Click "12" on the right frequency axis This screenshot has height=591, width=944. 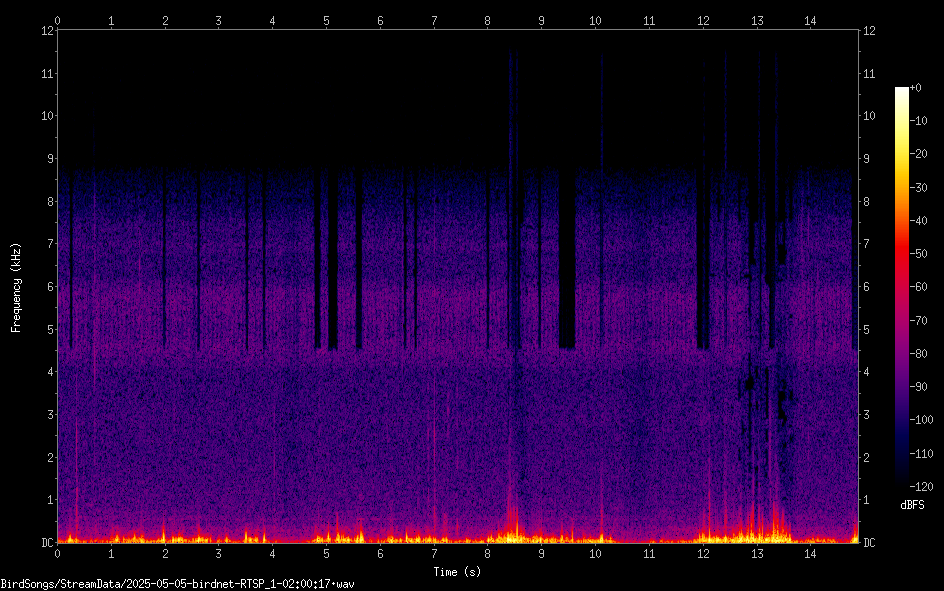(869, 31)
